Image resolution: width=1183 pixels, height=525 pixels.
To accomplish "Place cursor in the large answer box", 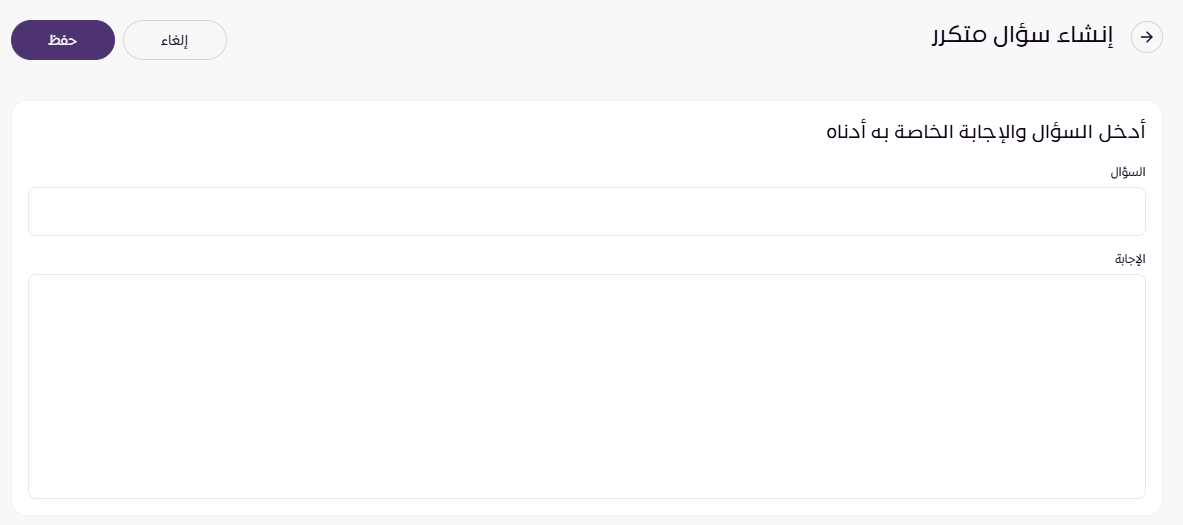I will click(x=586, y=386).
